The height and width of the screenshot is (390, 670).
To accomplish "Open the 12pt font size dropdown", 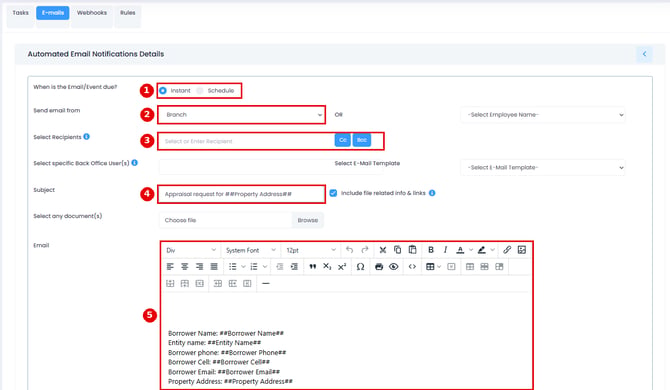I will coord(311,250).
